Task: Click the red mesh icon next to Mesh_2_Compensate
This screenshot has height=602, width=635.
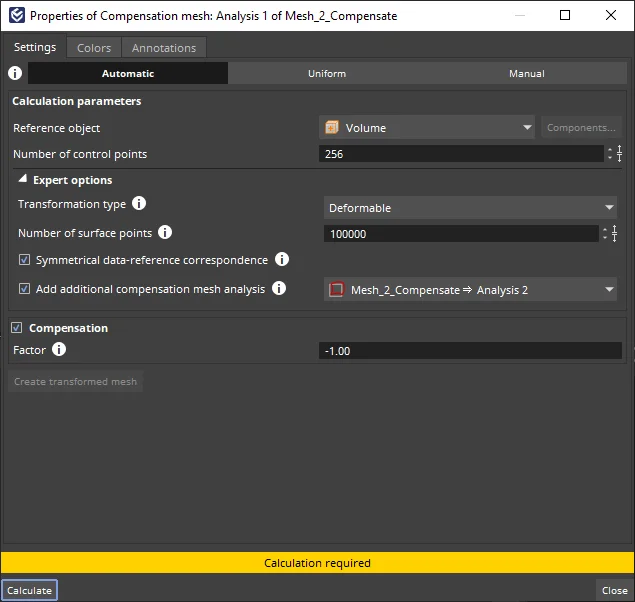Action: point(337,289)
